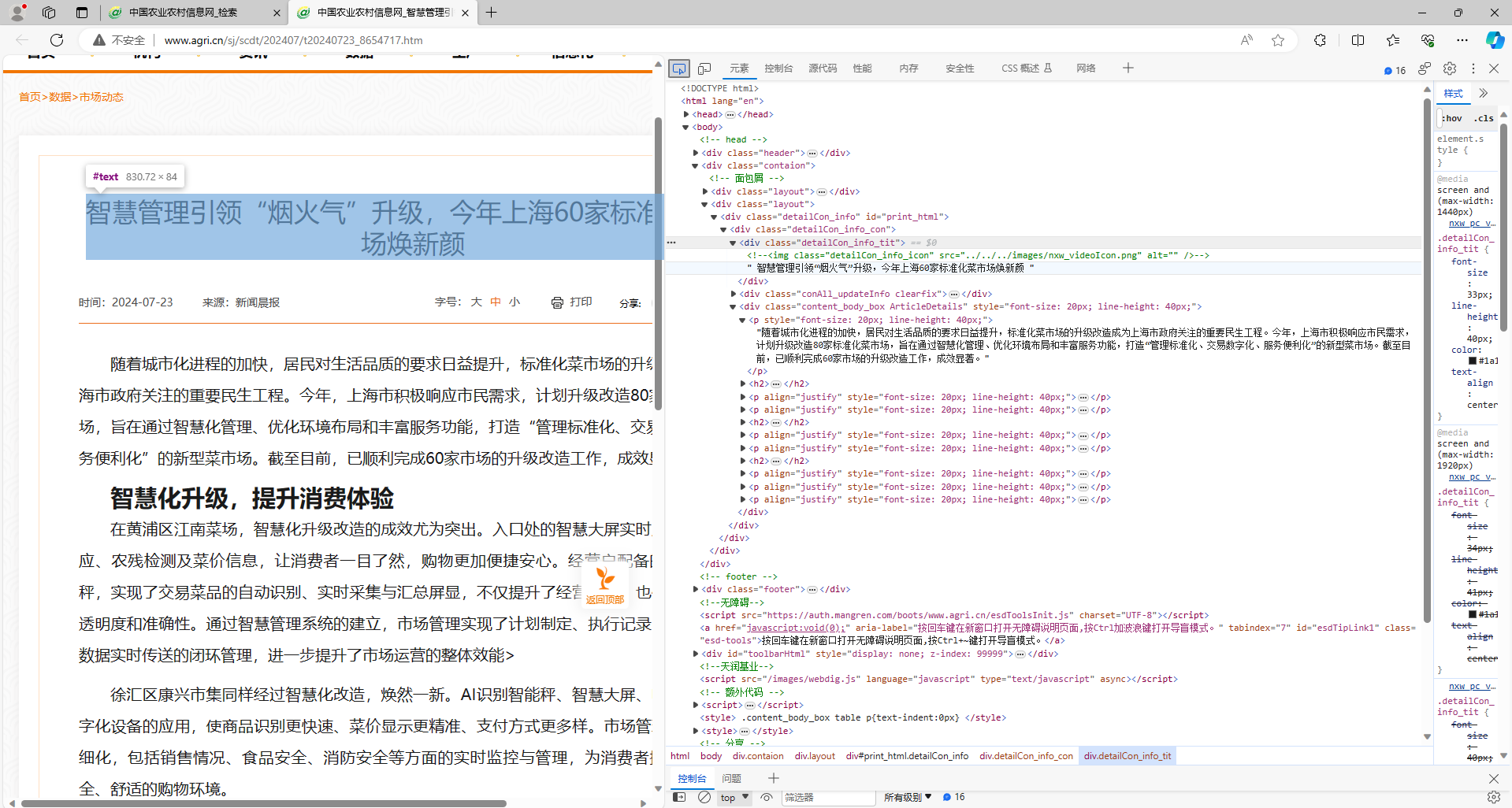Clear the console with the ban icon
The height and width of the screenshot is (808, 1512).
[x=704, y=797]
